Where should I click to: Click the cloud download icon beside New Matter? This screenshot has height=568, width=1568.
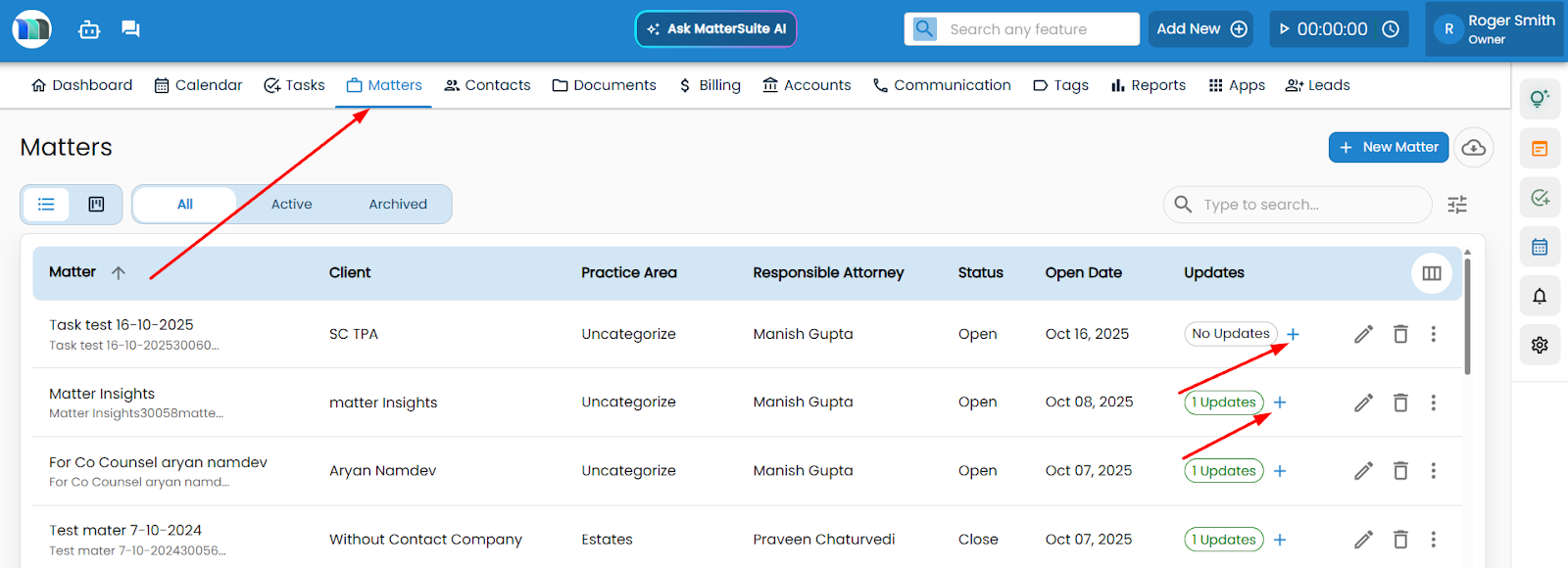click(1473, 148)
